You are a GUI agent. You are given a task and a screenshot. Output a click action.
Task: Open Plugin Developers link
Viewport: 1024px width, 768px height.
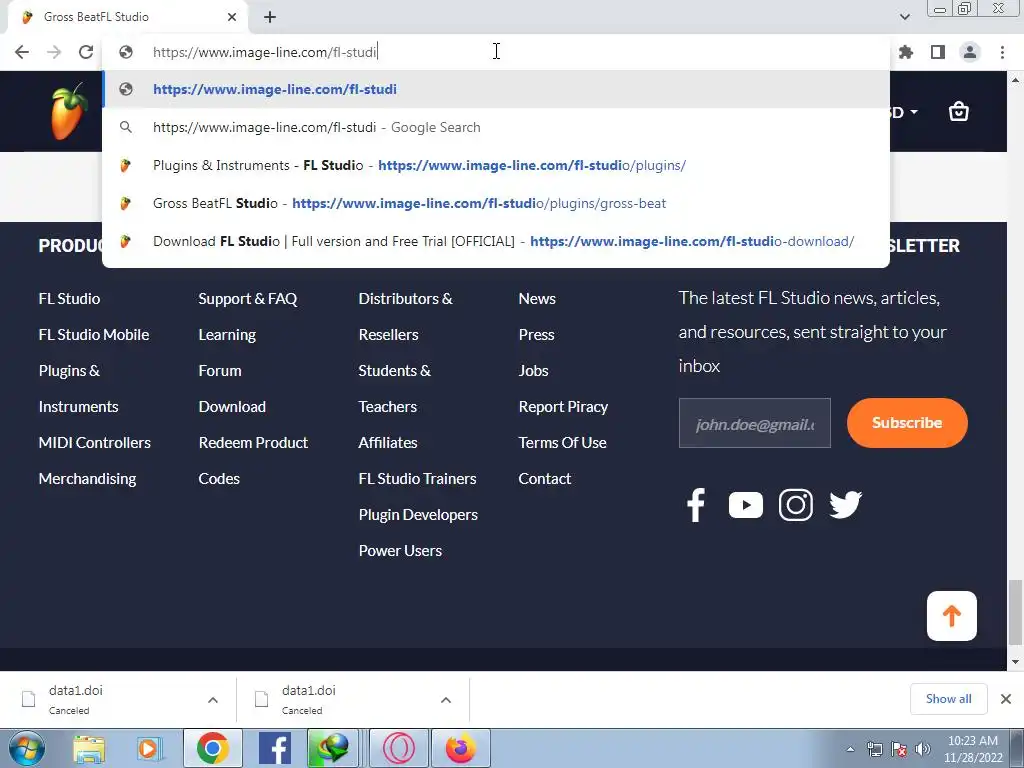tap(418, 515)
